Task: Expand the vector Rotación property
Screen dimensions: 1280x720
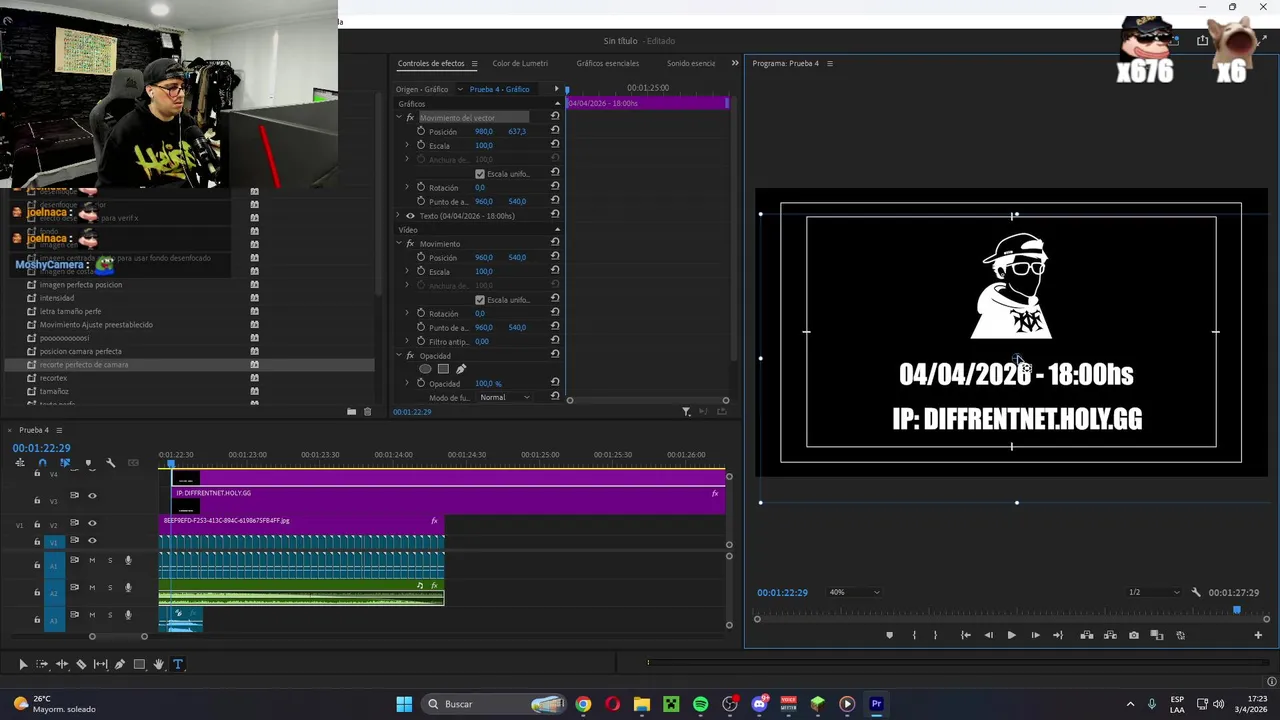Action: coord(408,187)
